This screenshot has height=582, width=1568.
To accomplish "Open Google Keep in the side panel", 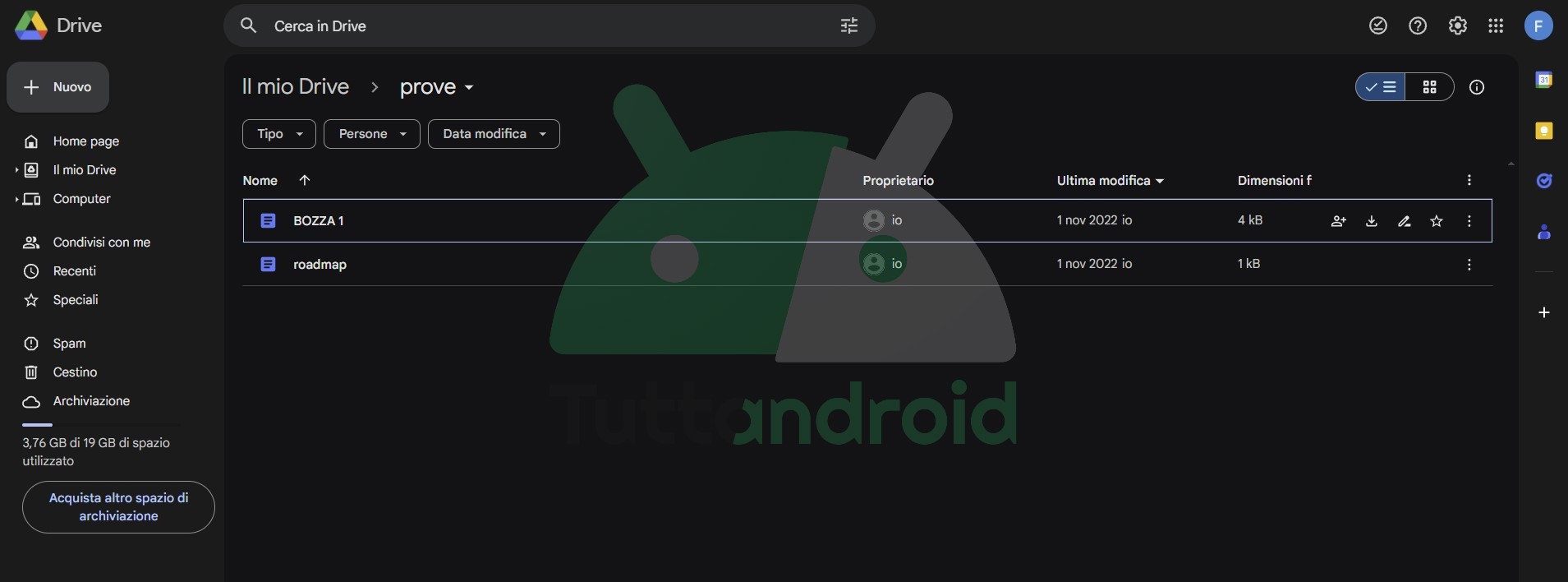I will click(x=1543, y=131).
